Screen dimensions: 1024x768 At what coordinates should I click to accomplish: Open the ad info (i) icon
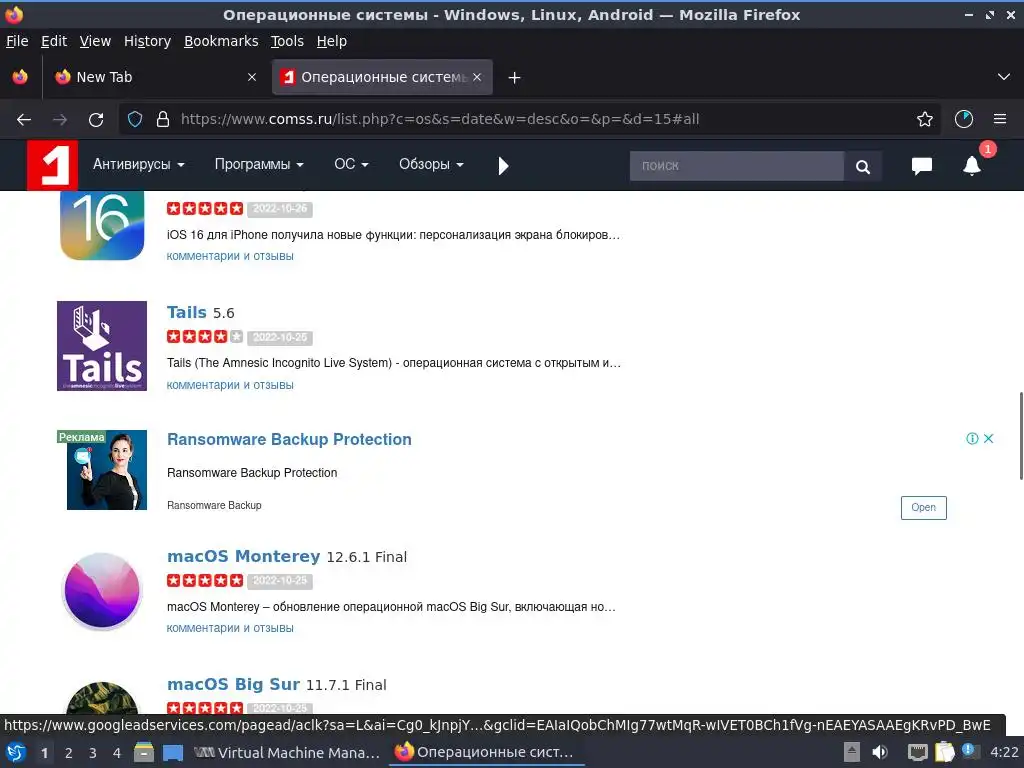[972, 438]
